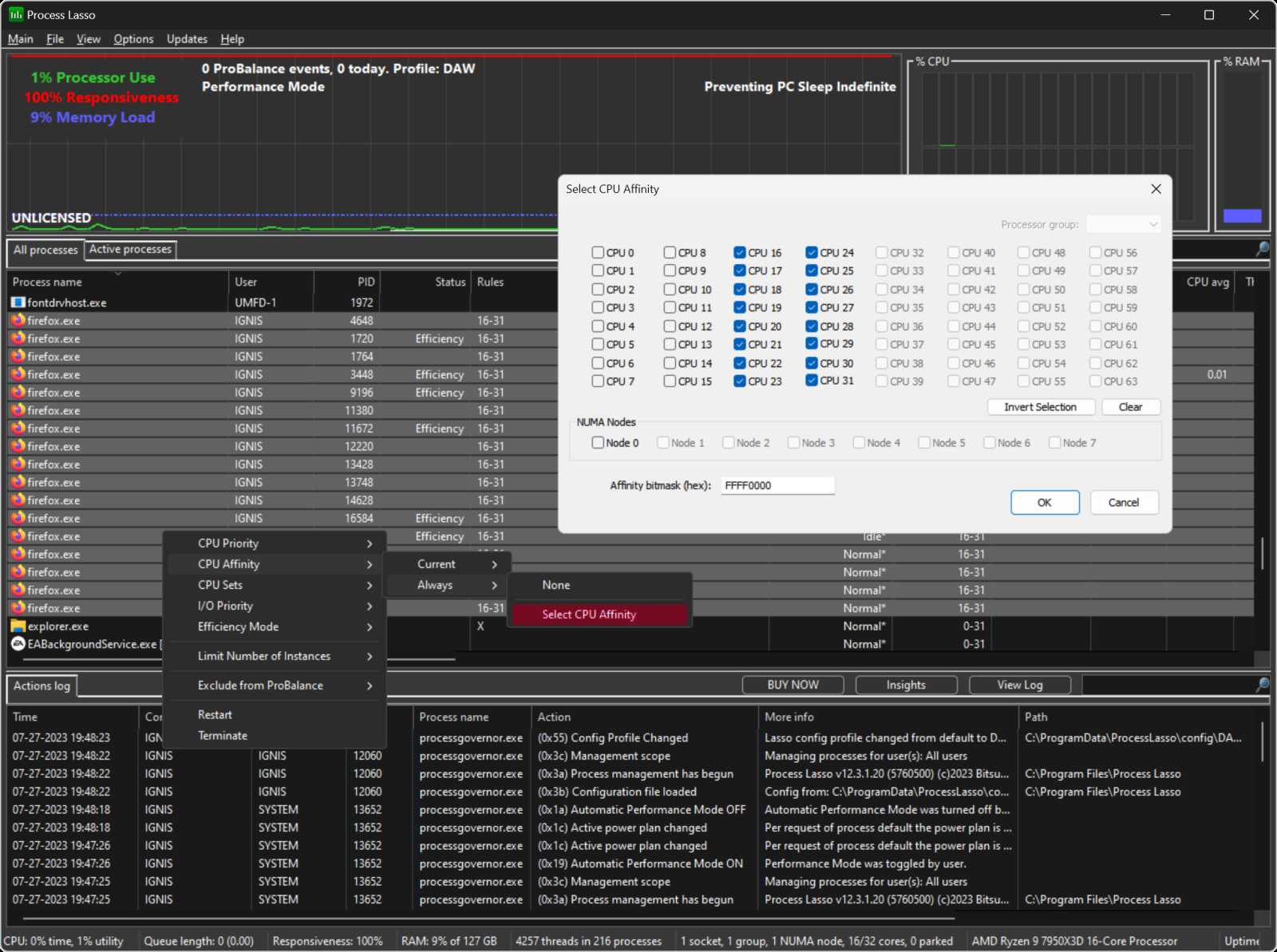The height and width of the screenshot is (952, 1277).
Task: Enable the CPU 8 checkbox
Action: 670,252
